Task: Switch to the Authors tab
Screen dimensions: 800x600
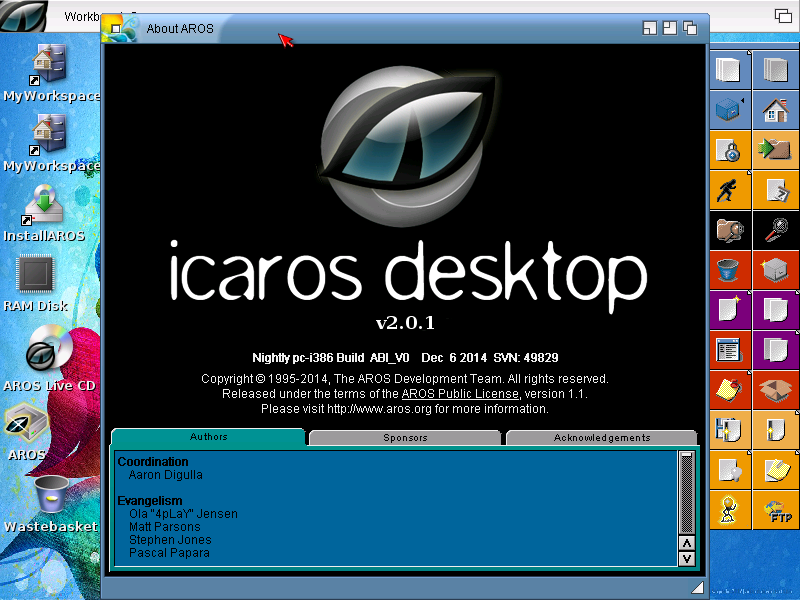Action: 208,437
